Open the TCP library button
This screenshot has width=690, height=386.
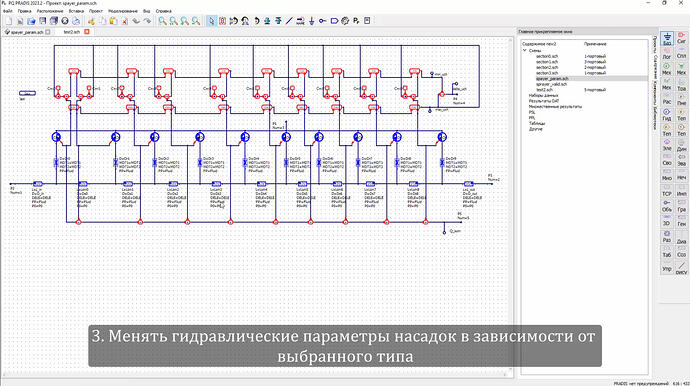[x=667, y=191]
